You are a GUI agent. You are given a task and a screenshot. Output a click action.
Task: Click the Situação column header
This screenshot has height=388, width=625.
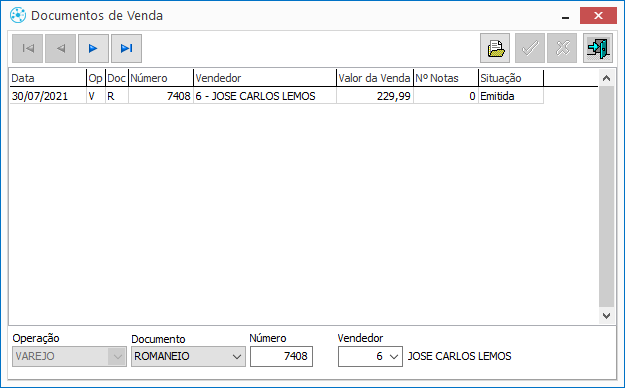tap(511, 78)
